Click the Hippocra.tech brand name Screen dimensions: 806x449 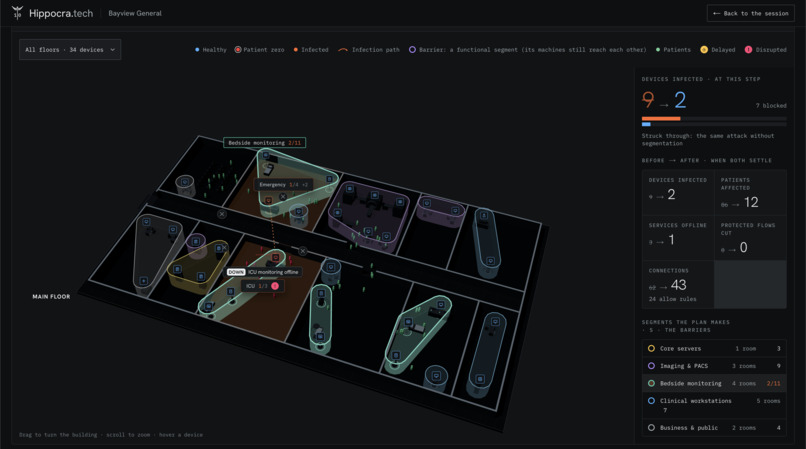click(61, 13)
